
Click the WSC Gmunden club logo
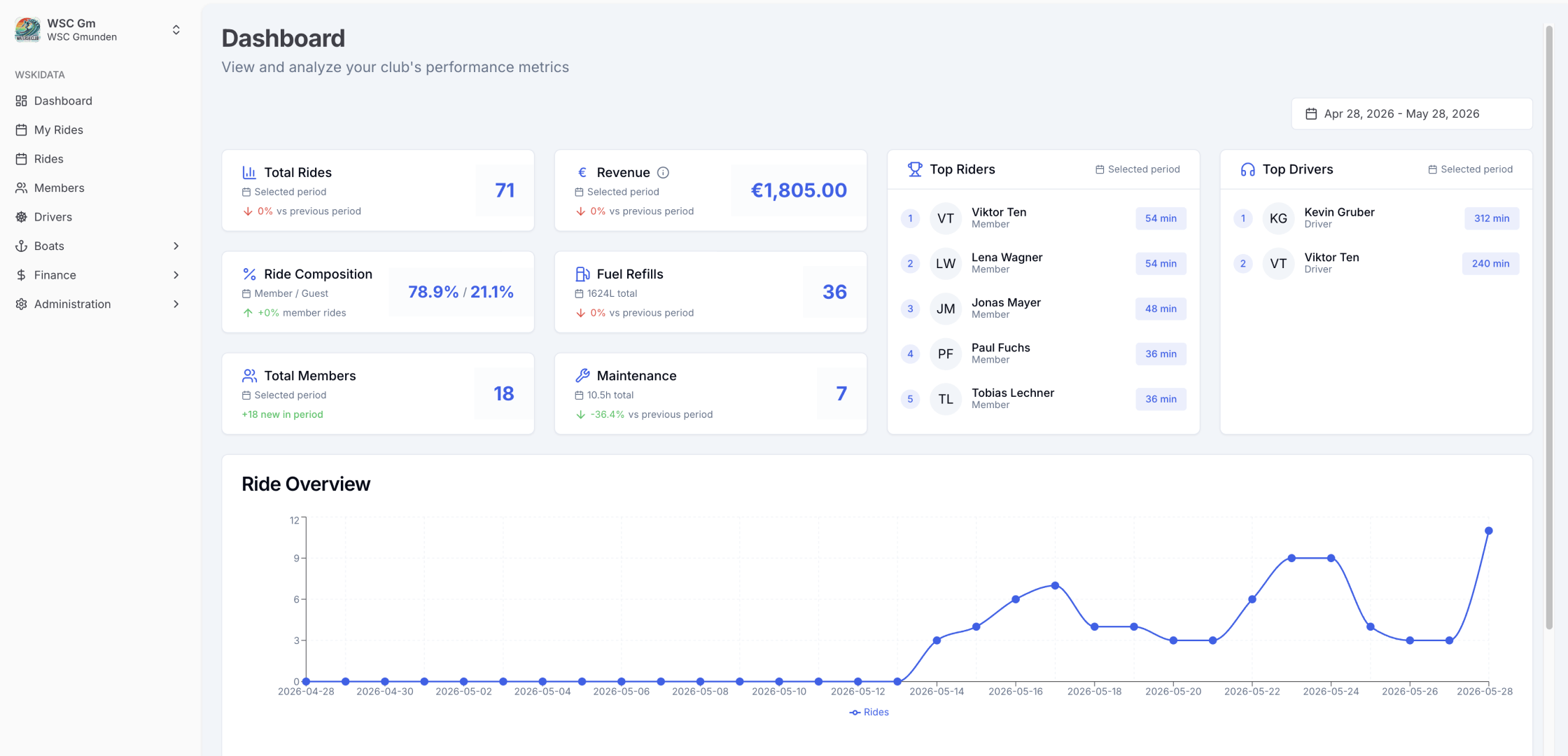27,29
